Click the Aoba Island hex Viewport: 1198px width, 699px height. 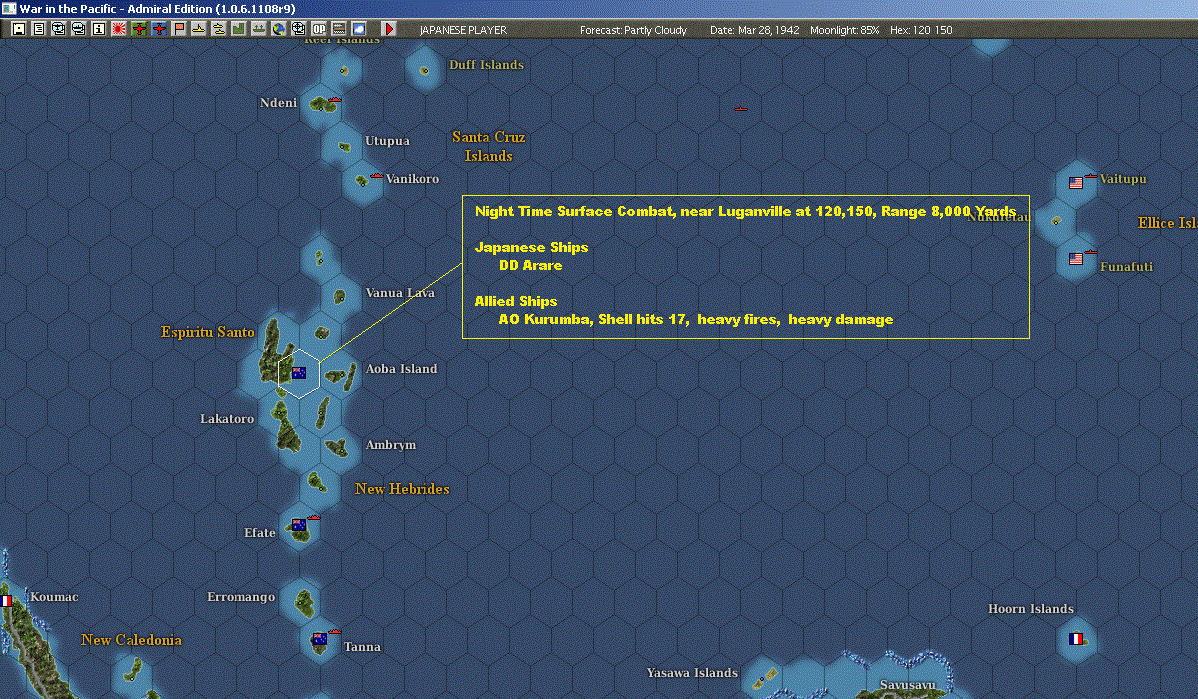click(x=340, y=376)
